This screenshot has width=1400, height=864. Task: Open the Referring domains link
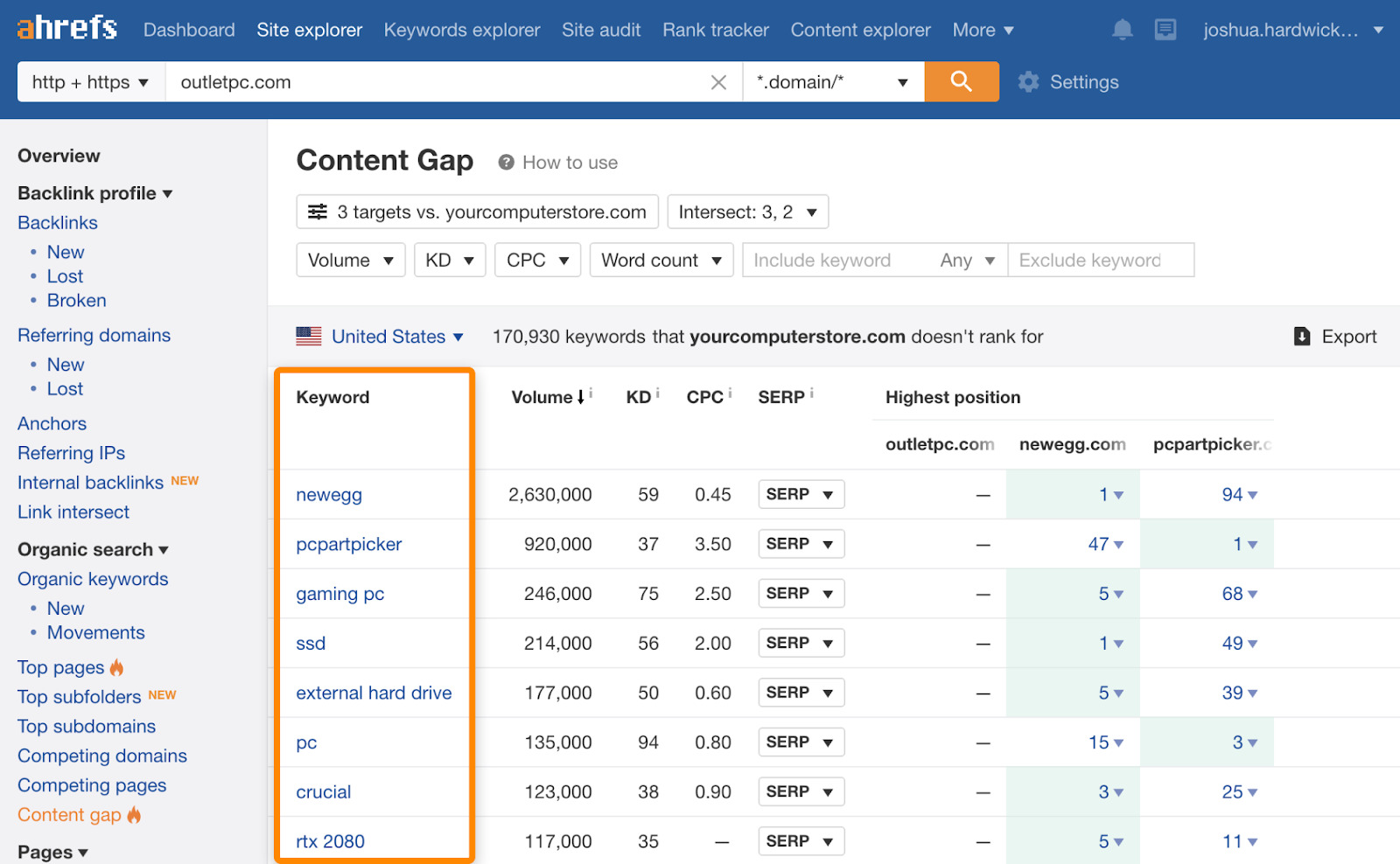(94, 335)
